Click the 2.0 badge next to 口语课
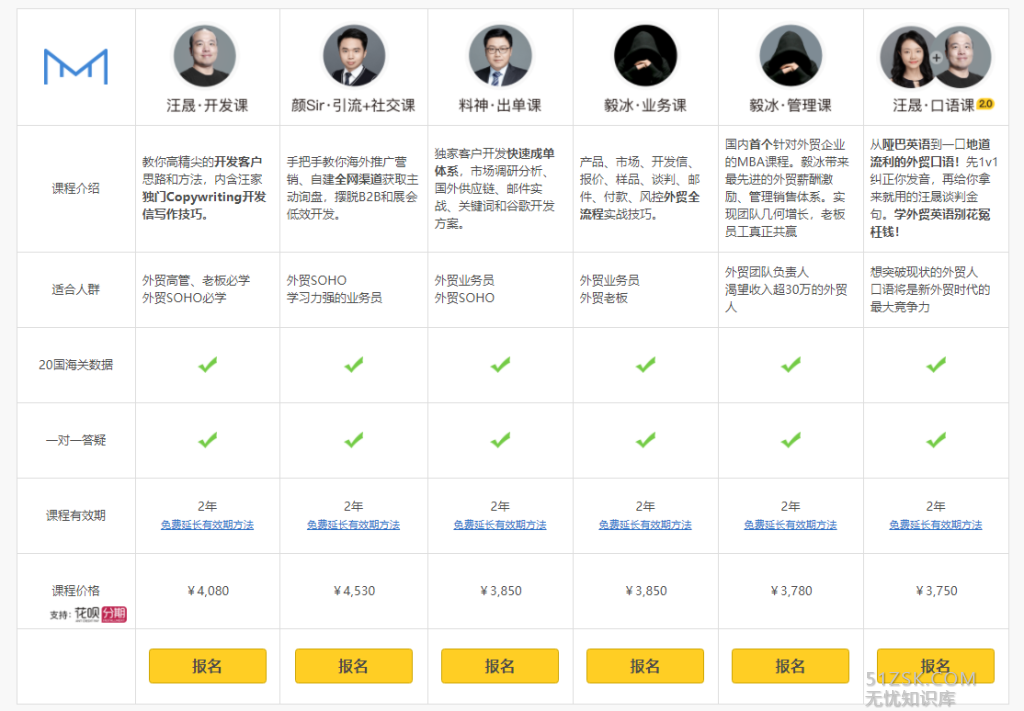1024x711 pixels. (985, 103)
